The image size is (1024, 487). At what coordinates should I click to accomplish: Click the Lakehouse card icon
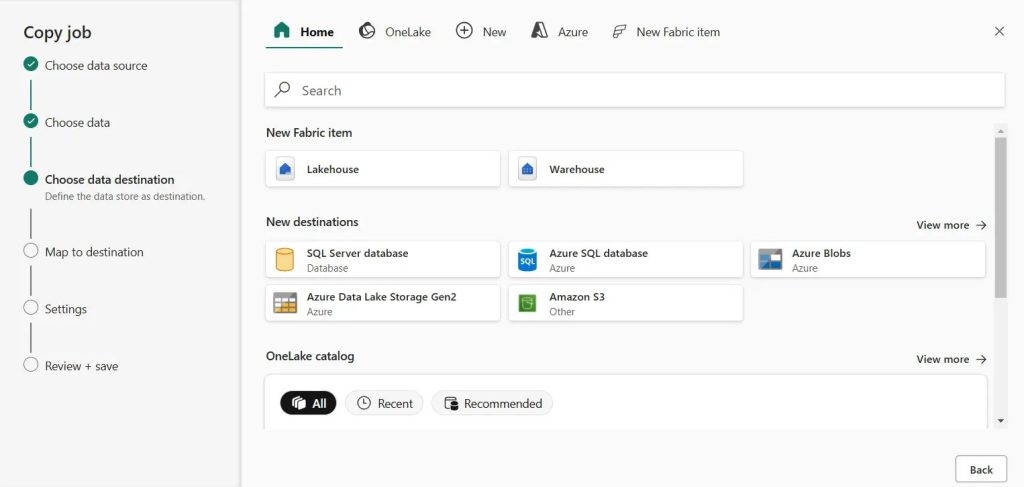pos(285,169)
